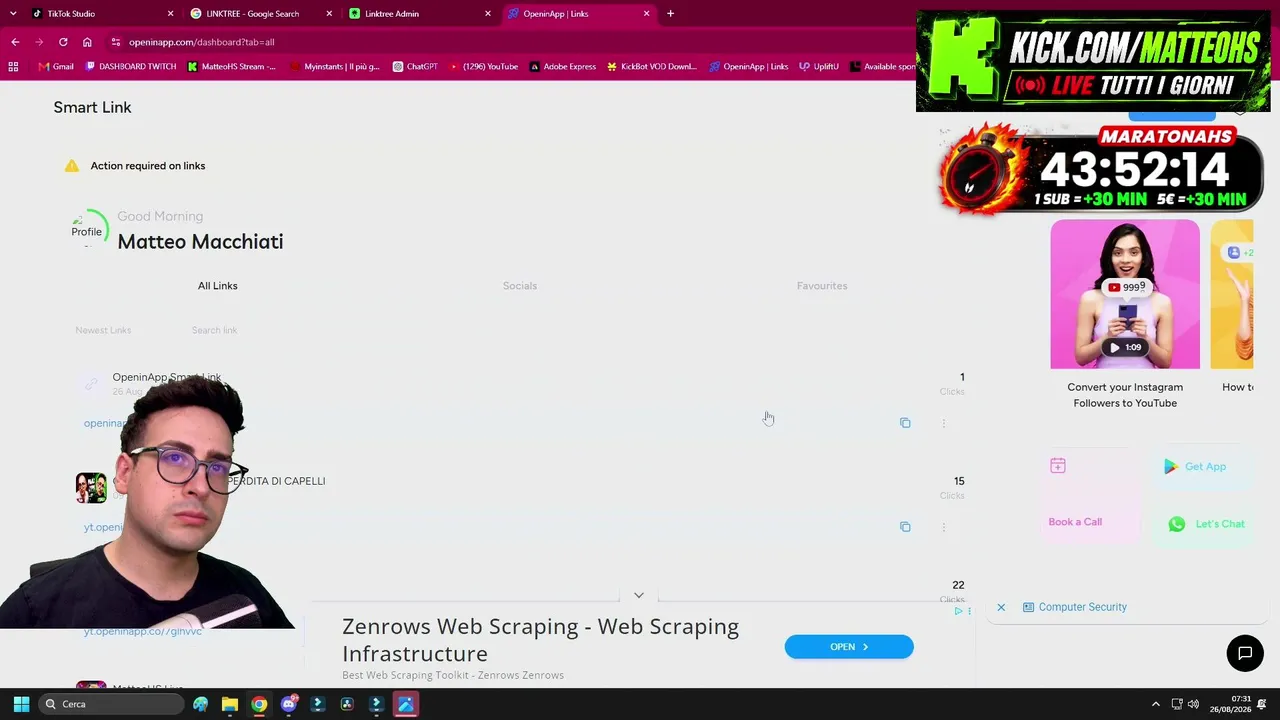1280x720 pixels.
Task: Open the Newest Links sort dropdown
Action: click(x=103, y=330)
